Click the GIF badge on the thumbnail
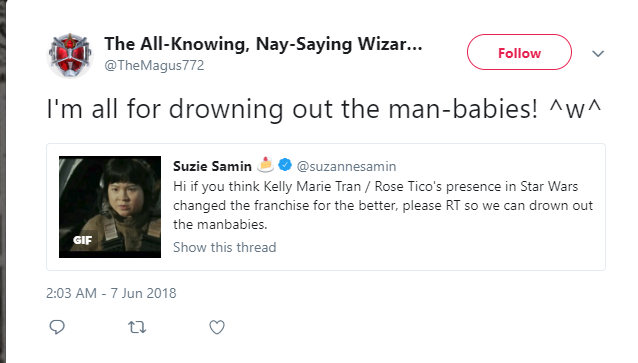 [x=82, y=240]
